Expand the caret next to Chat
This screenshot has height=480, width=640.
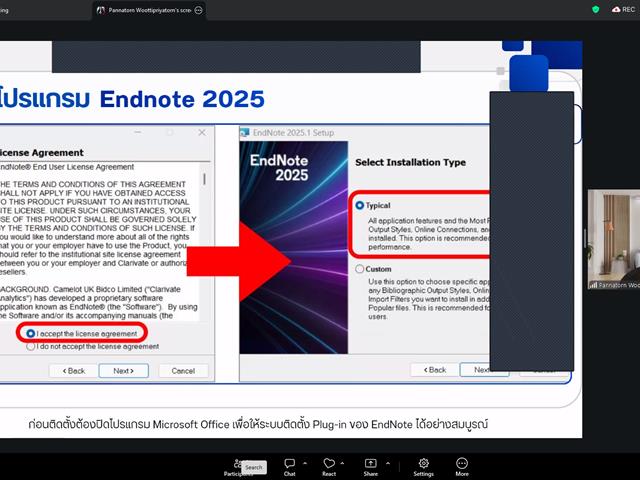[305, 463]
